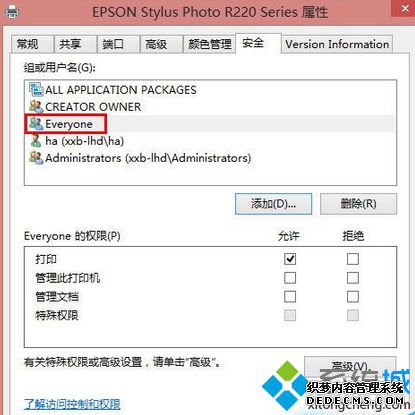Open the 颜色管理 tab

tap(209, 44)
